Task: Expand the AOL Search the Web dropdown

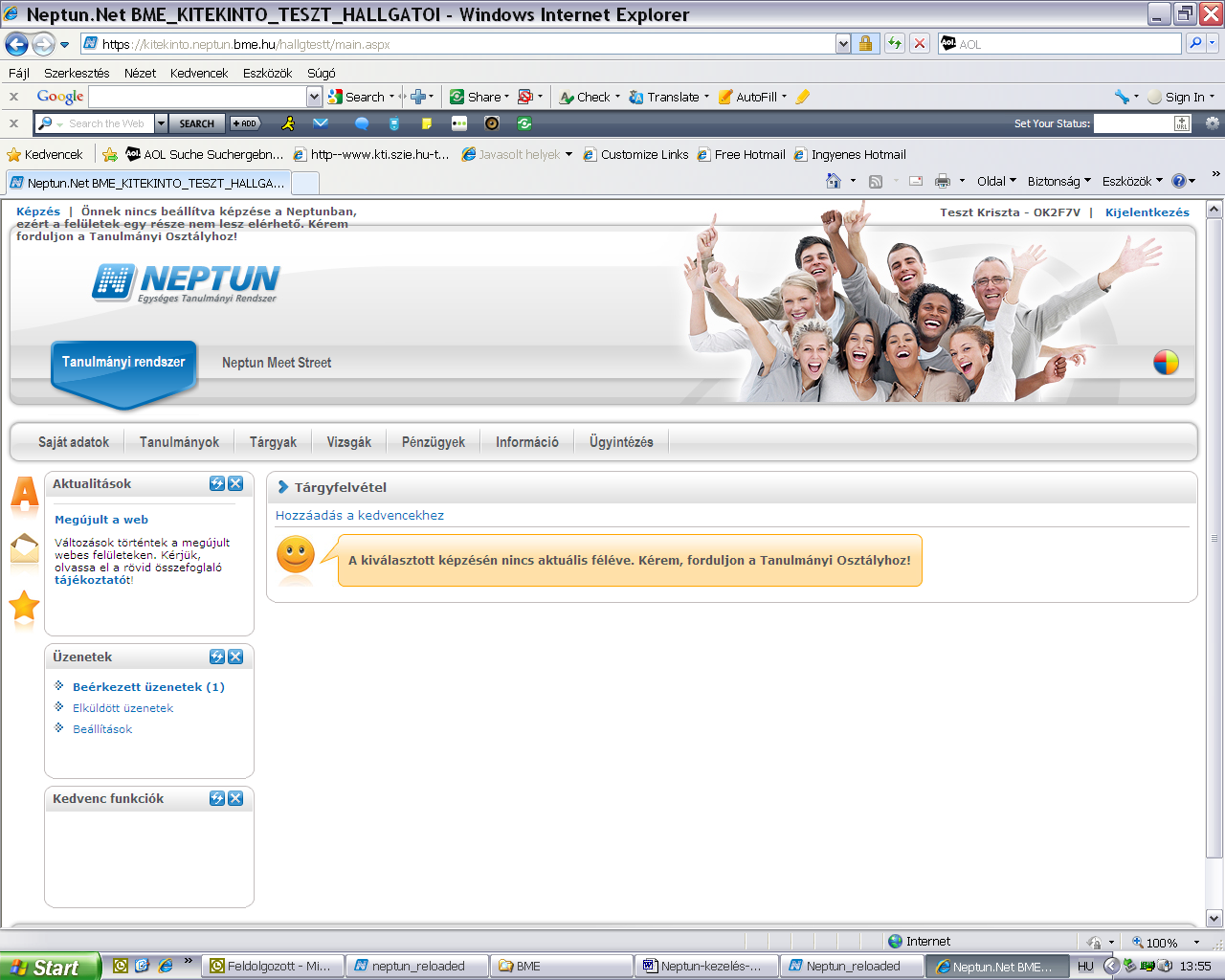Action: (x=161, y=123)
